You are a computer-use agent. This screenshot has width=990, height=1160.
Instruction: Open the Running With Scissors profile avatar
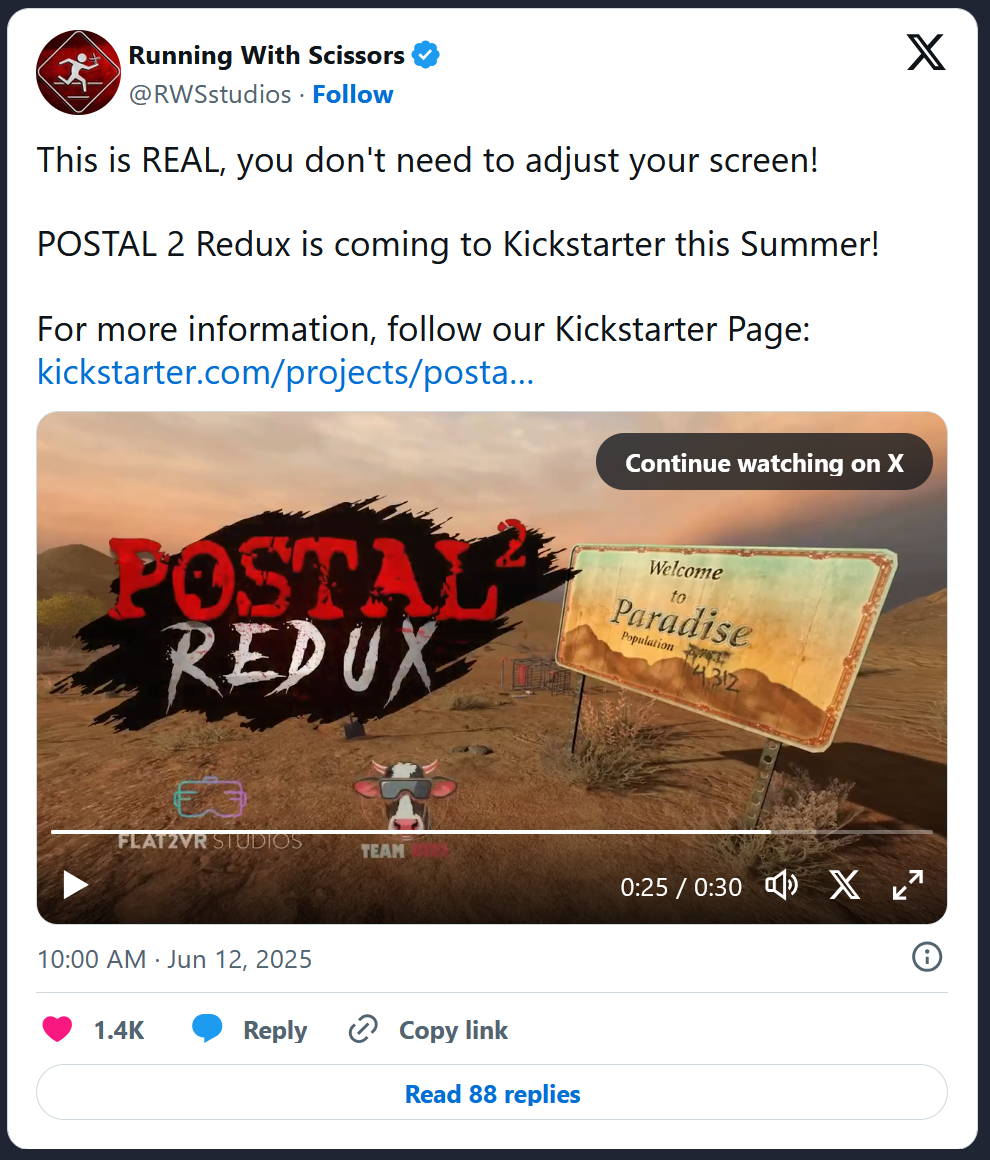tap(78, 72)
